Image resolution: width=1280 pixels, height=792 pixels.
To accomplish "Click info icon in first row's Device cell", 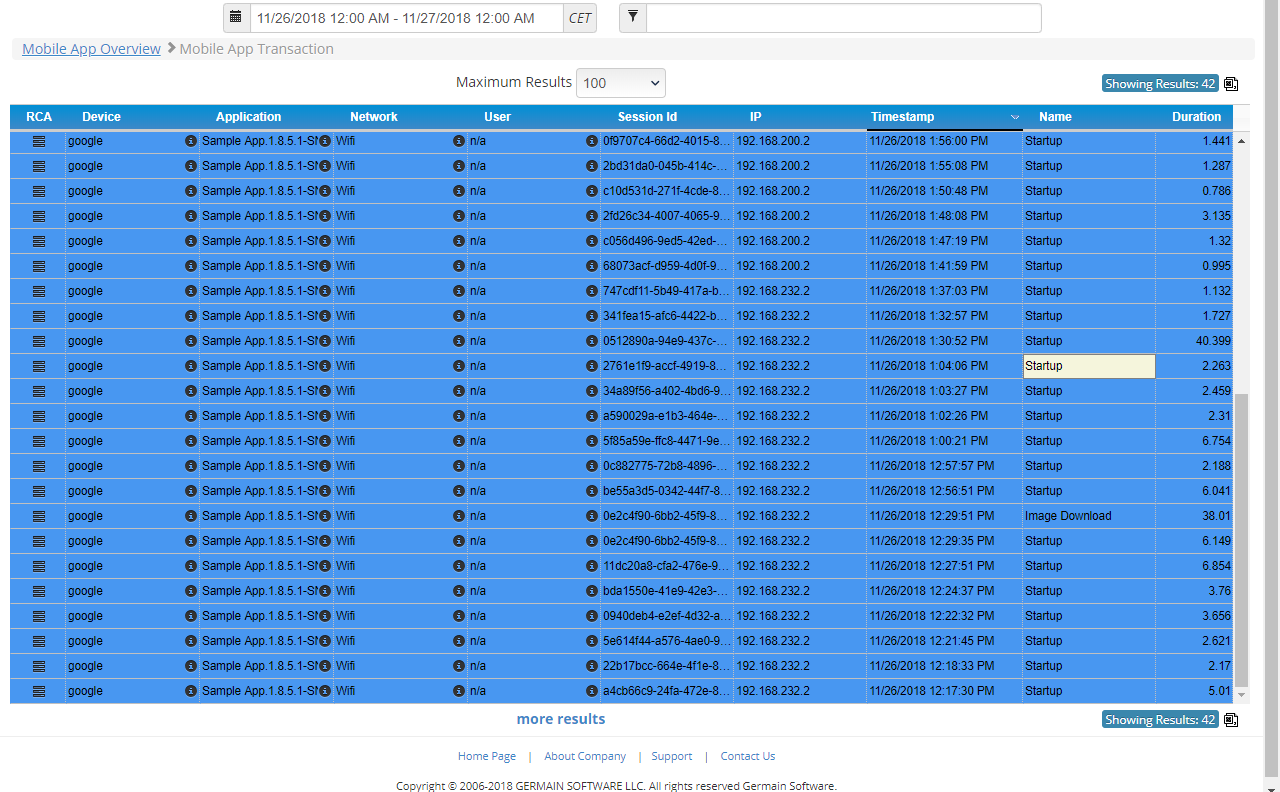I will (191, 141).
